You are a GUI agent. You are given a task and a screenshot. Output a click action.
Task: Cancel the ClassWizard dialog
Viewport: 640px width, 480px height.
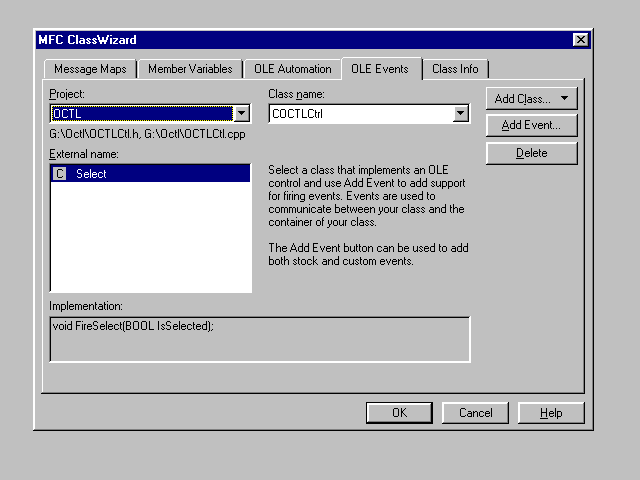[x=475, y=413]
